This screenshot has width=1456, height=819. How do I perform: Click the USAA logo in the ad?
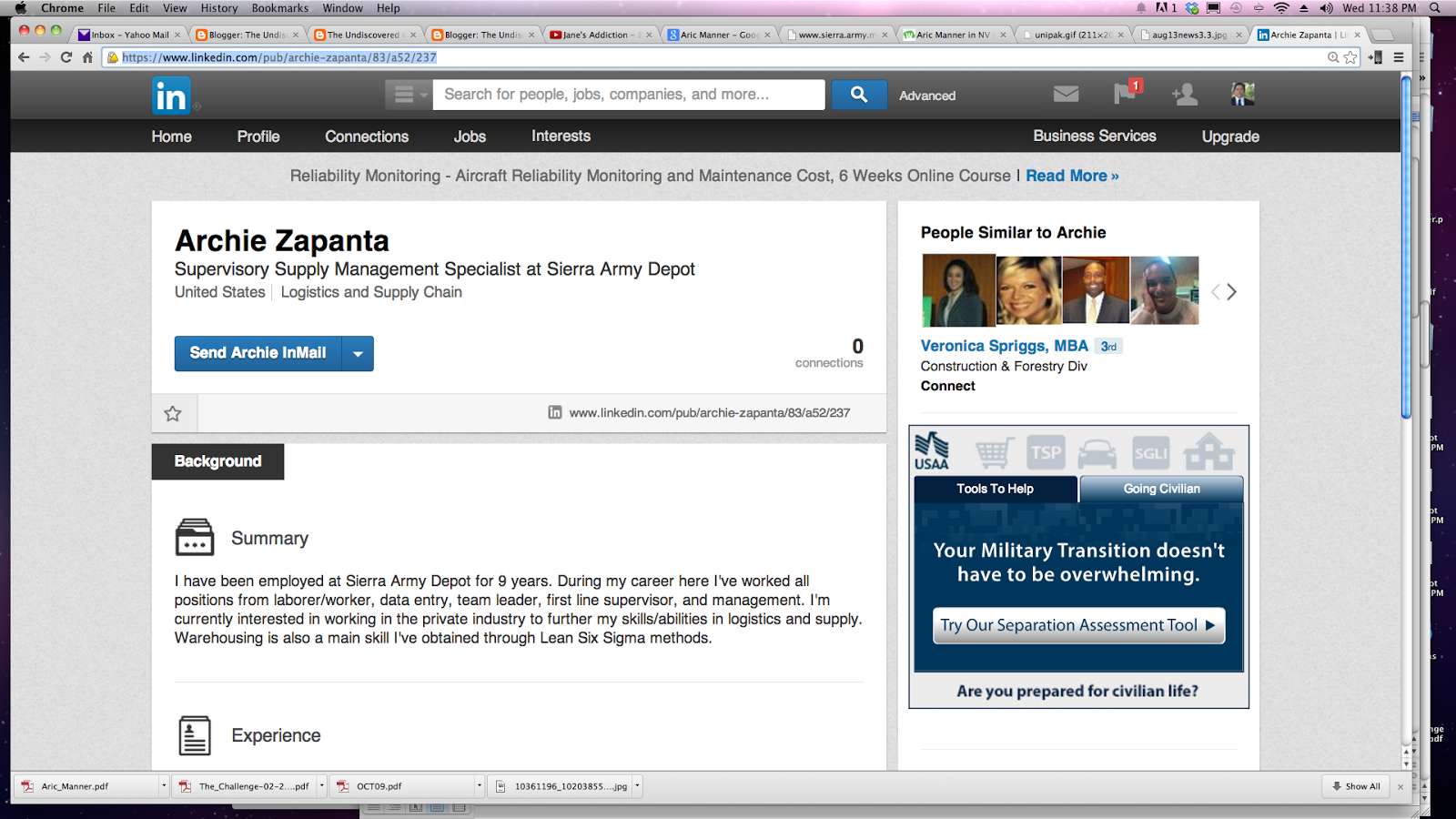pos(932,450)
